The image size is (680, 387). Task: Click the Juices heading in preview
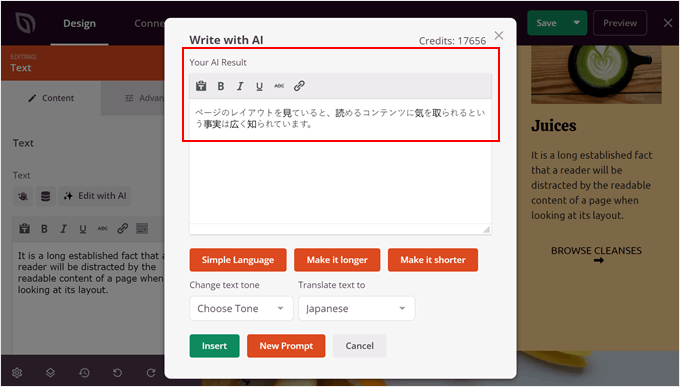pos(554,126)
